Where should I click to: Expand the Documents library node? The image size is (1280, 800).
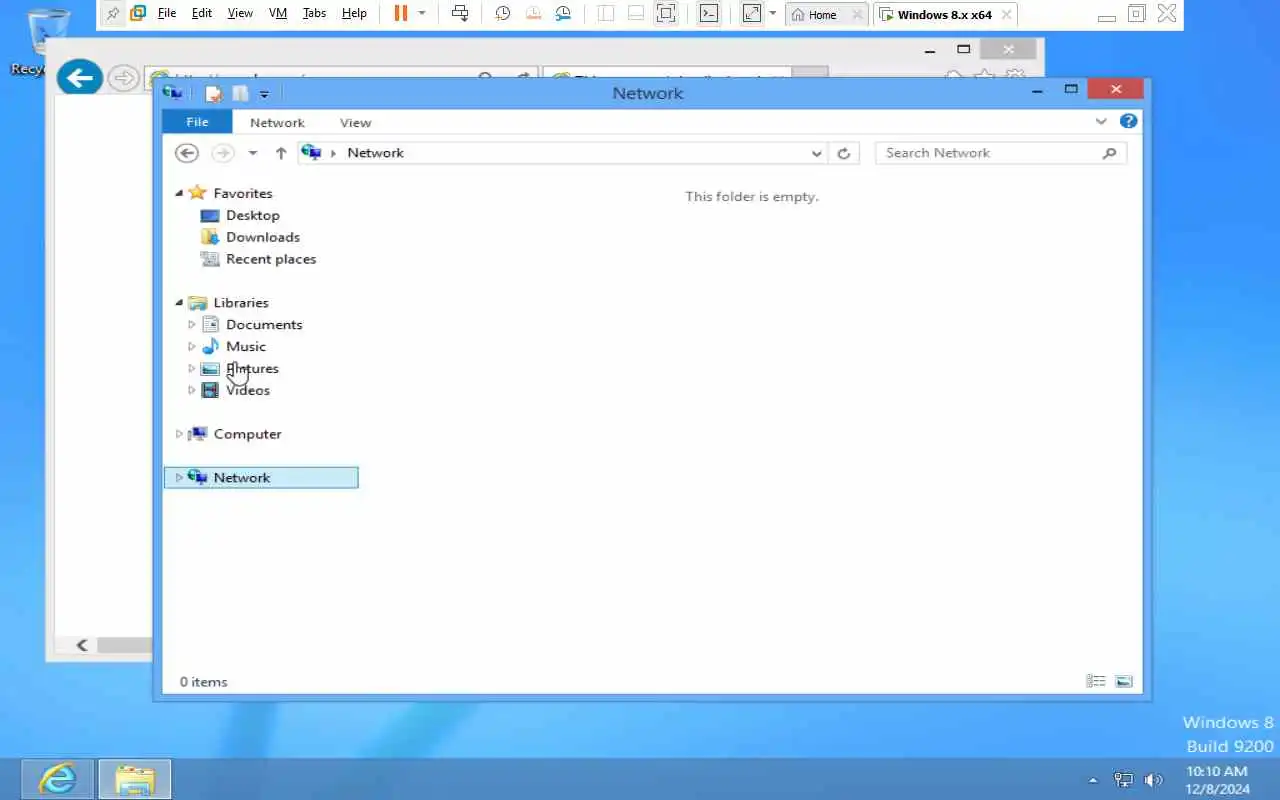pyautogui.click(x=192, y=325)
